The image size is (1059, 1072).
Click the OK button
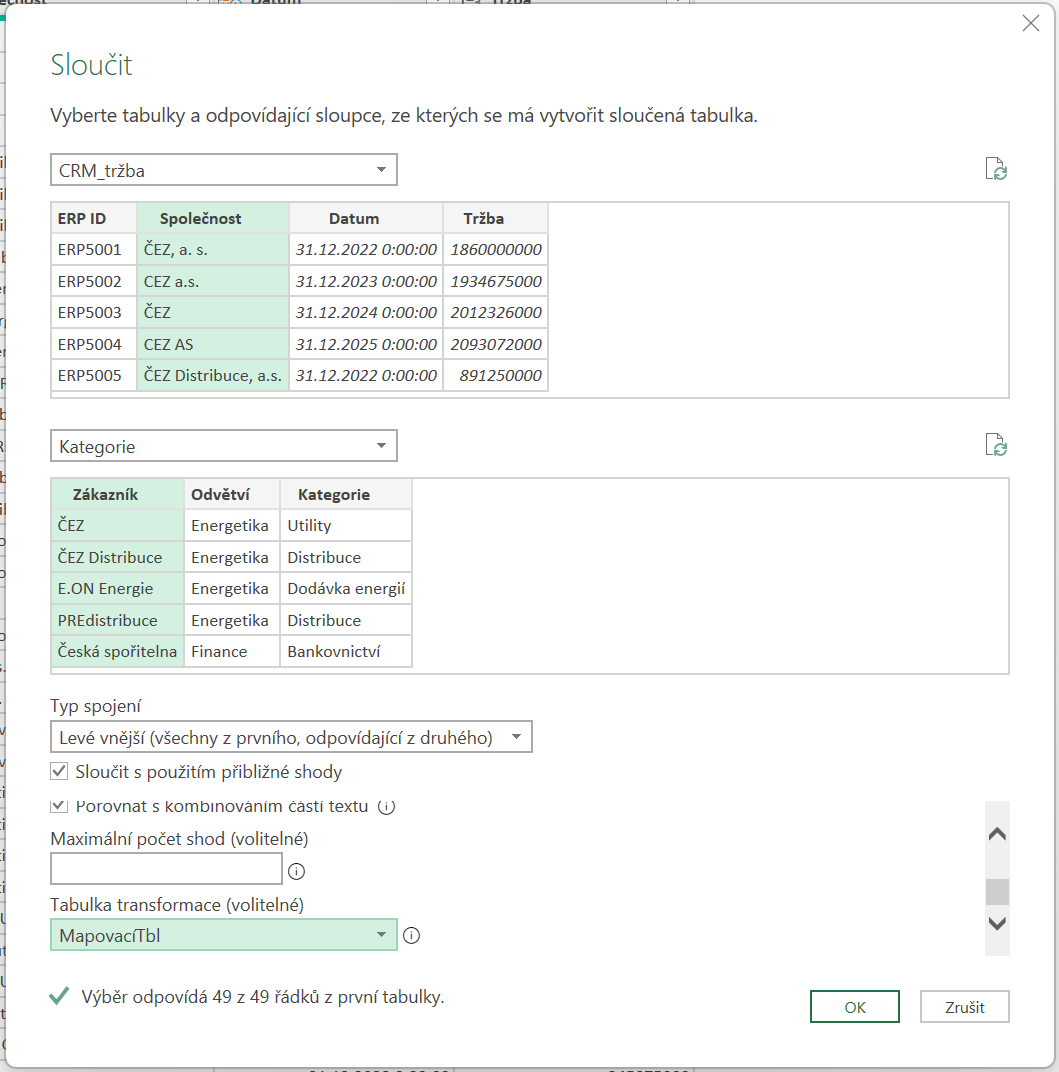tap(854, 1007)
